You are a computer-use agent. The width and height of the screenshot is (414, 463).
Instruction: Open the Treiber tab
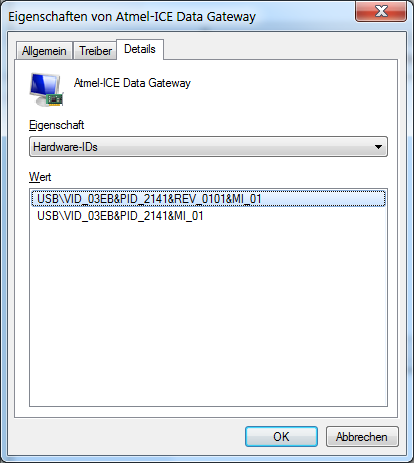pos(95,51)
